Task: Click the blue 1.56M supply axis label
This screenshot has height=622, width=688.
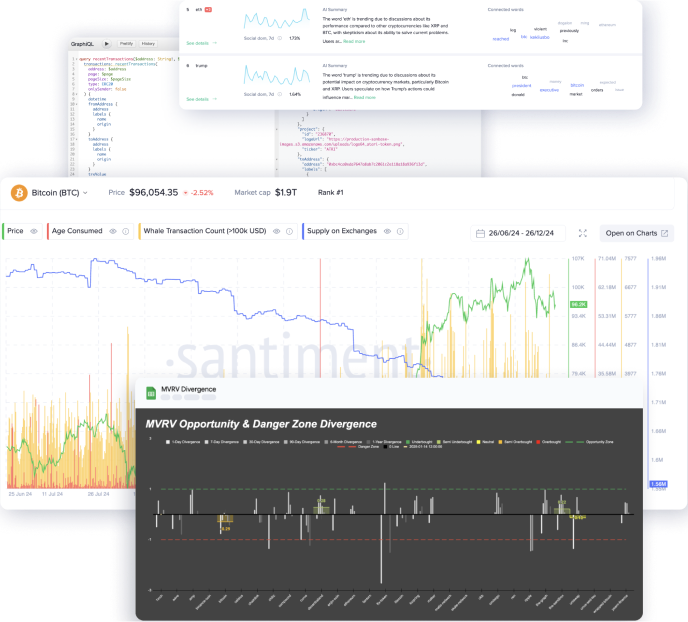Action: point(658,484)
